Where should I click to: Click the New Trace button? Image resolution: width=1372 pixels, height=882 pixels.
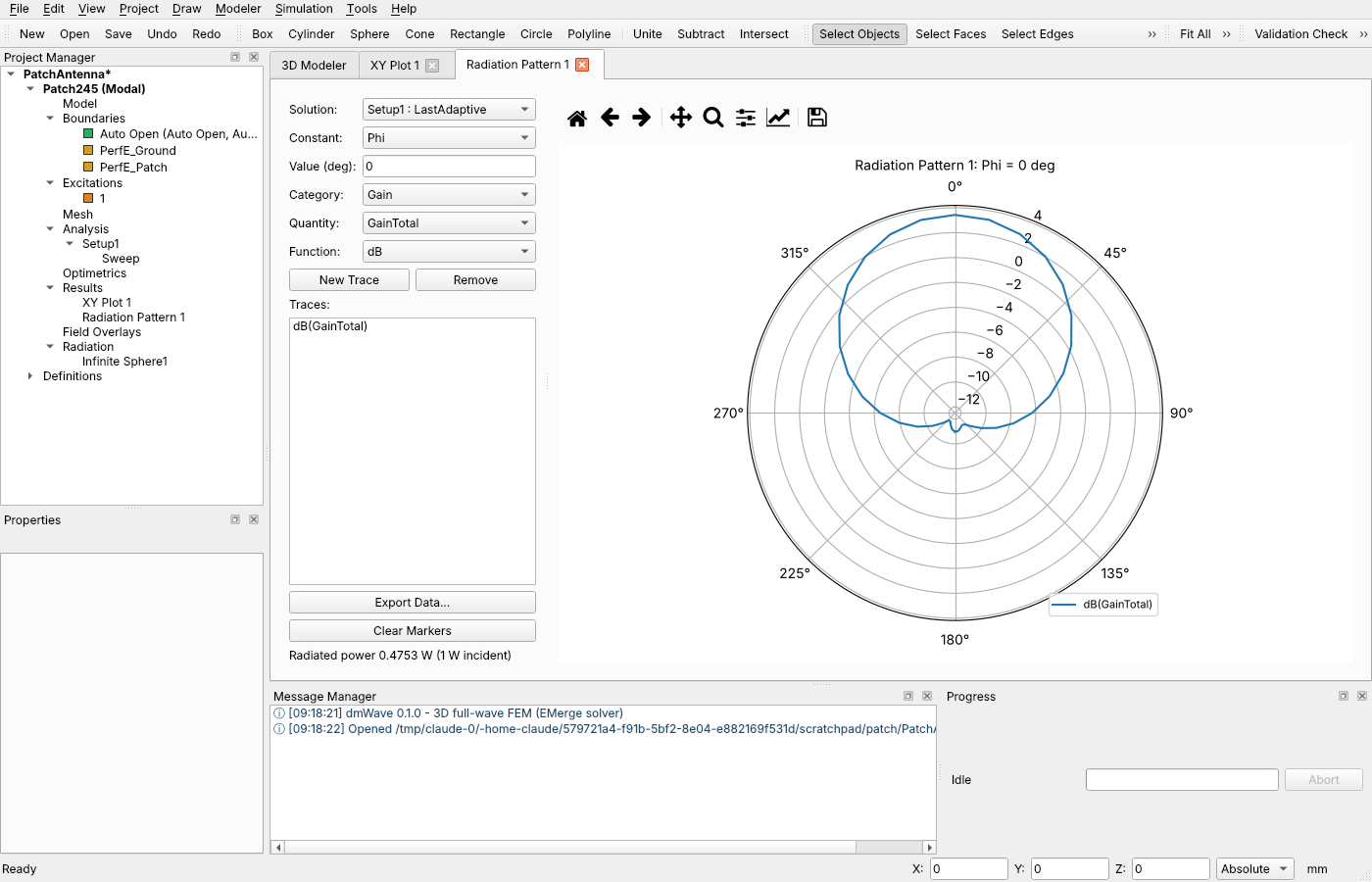[349, 280]
